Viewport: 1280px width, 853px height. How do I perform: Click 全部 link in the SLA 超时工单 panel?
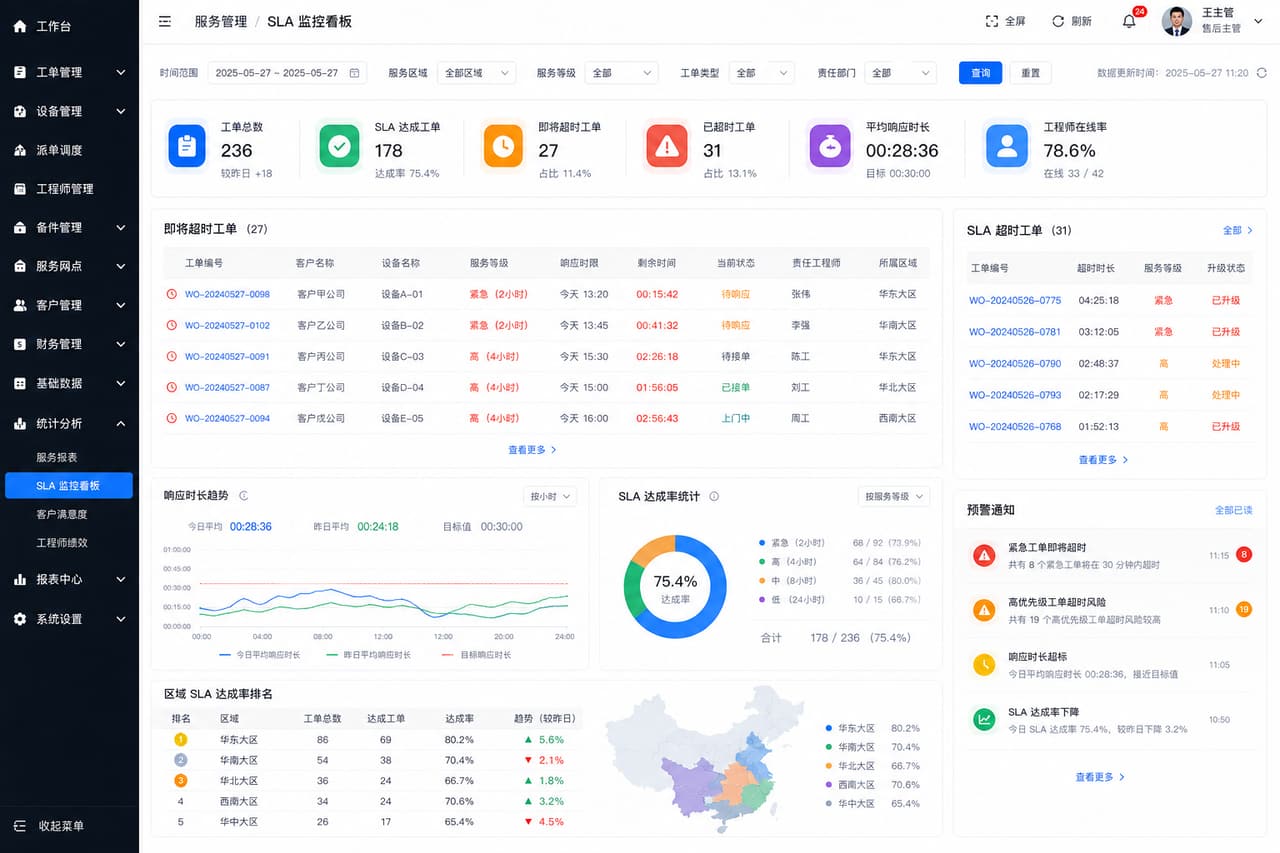(1238, 230)
